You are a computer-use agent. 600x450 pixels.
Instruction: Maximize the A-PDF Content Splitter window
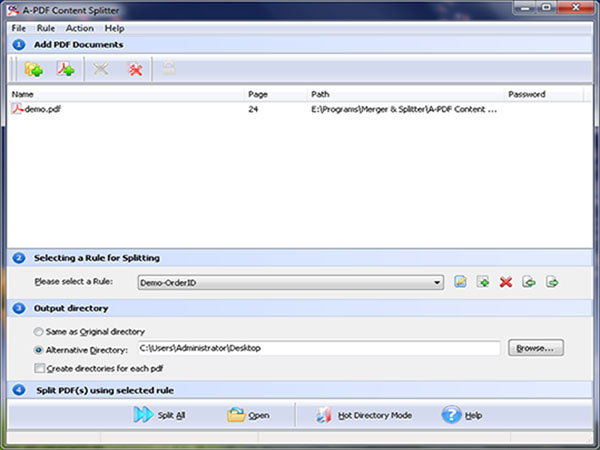[547, 8]
